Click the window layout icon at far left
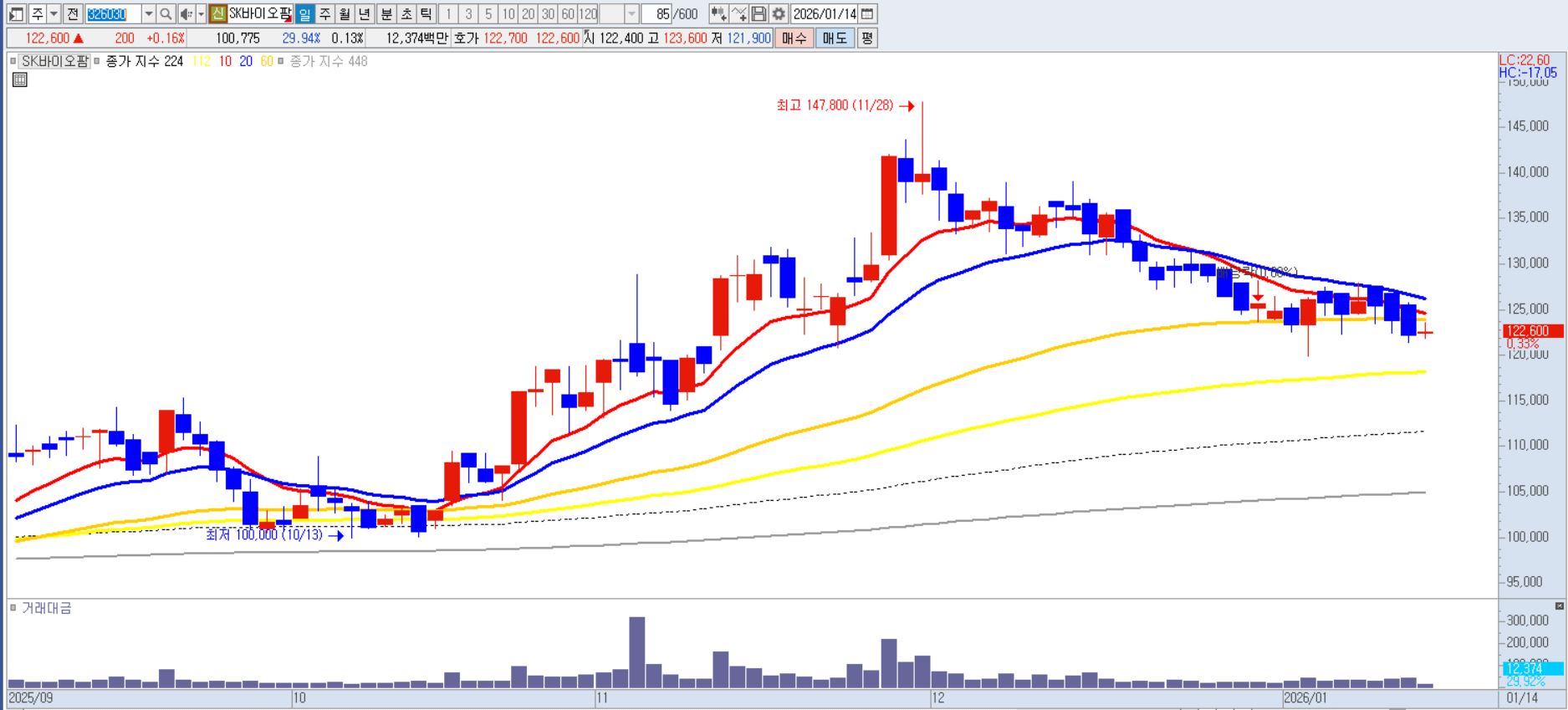This screenshot has width=1568, height=710. (x=16, y=14)
